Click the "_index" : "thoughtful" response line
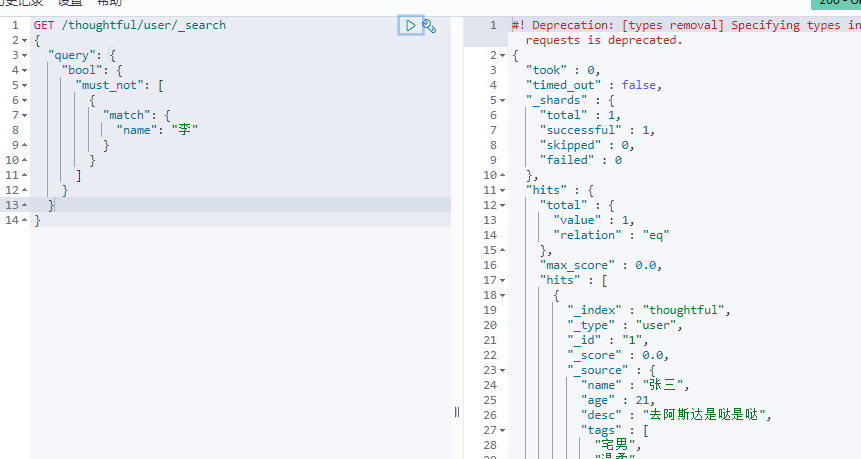The height and width of the screenshot is (459, 861). (x=648, y=310)
